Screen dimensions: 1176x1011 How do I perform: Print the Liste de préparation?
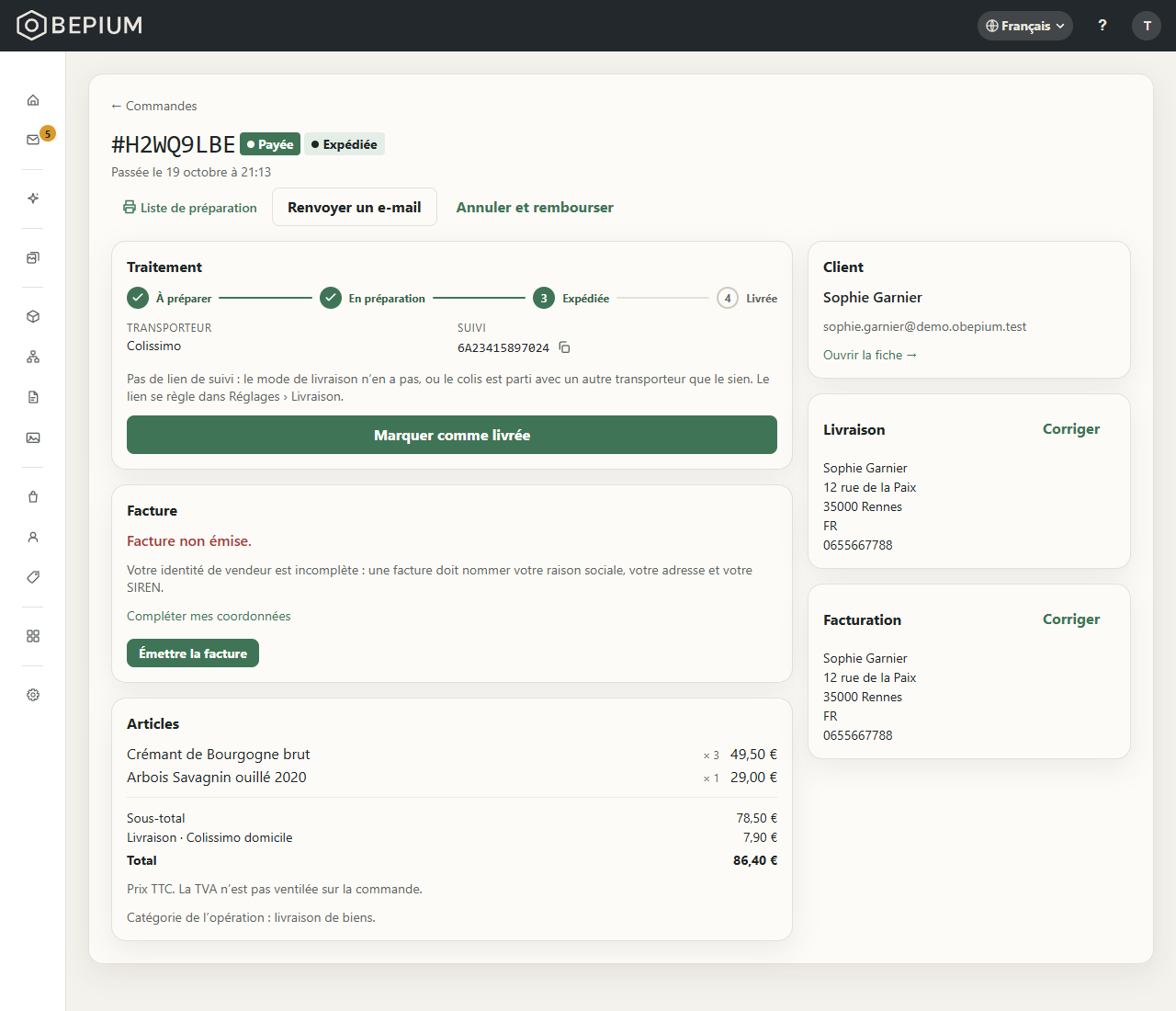coord(190,208)
